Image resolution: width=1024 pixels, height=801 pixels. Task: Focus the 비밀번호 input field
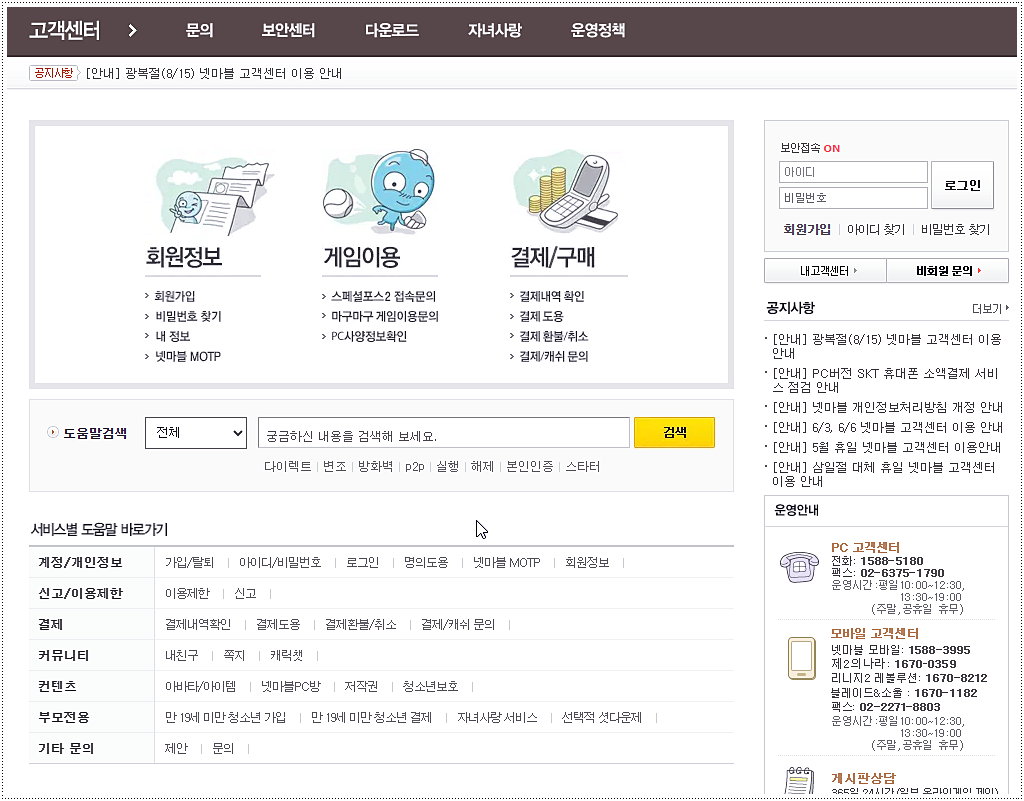tap(853, 198)
